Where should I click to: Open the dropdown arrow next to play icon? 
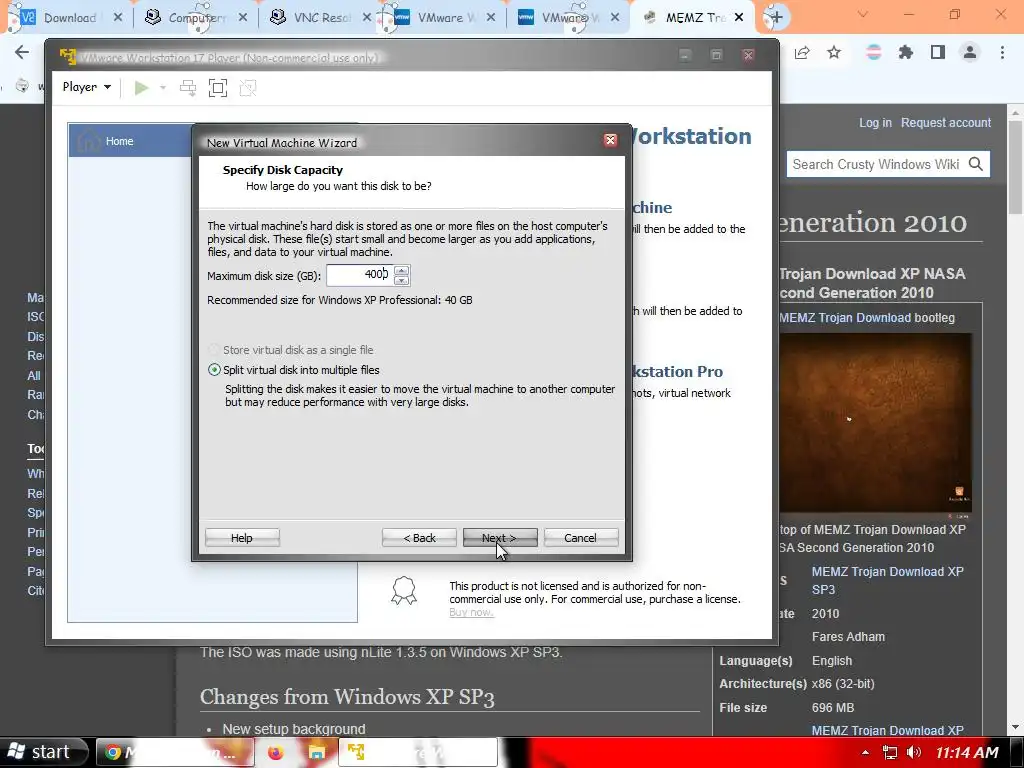tap(163, 88)
